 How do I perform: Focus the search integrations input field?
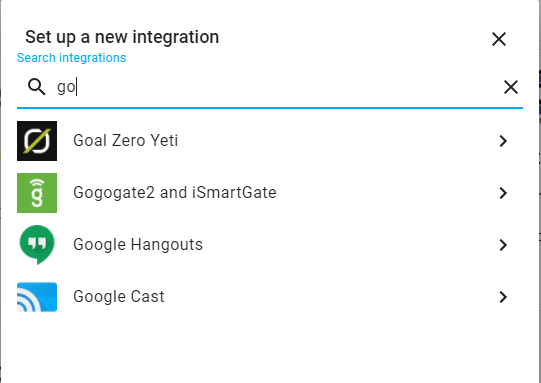click(x=276, y=87)
